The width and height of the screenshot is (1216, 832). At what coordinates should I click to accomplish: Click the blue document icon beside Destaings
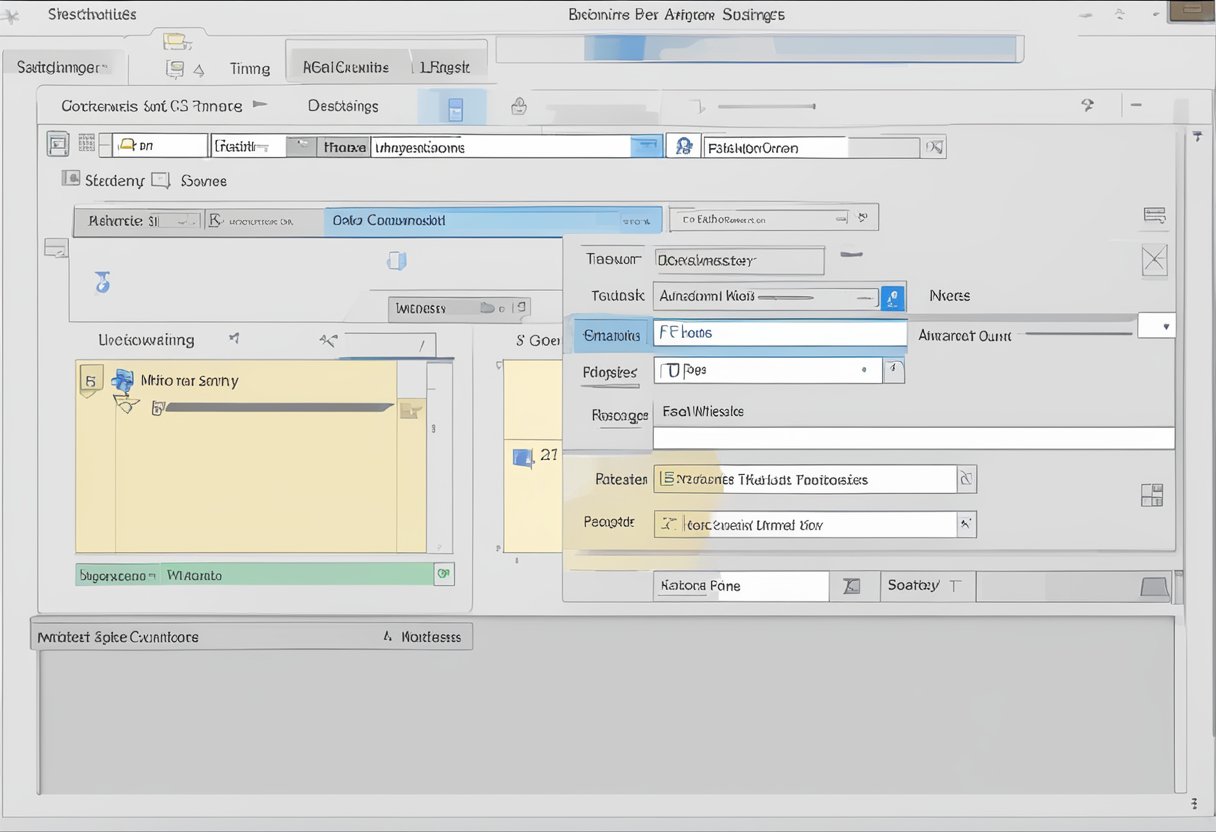[455, 108]
